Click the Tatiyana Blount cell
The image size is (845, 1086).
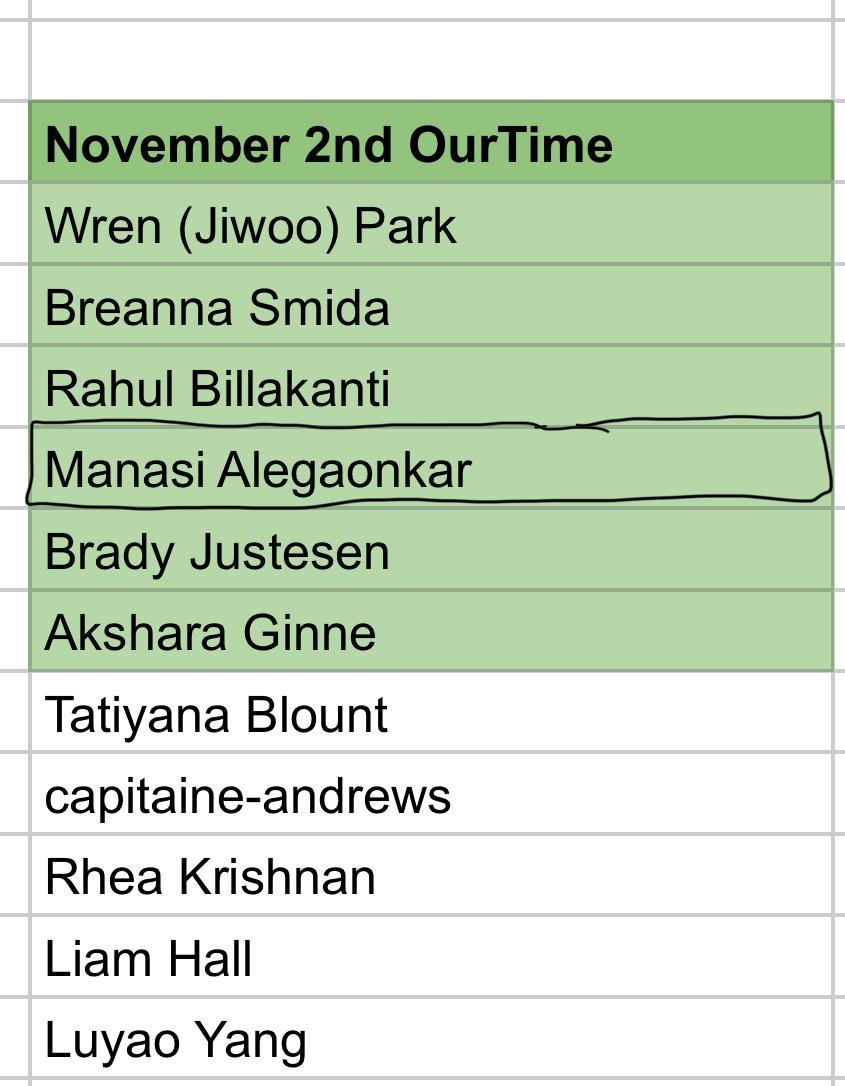430,713
